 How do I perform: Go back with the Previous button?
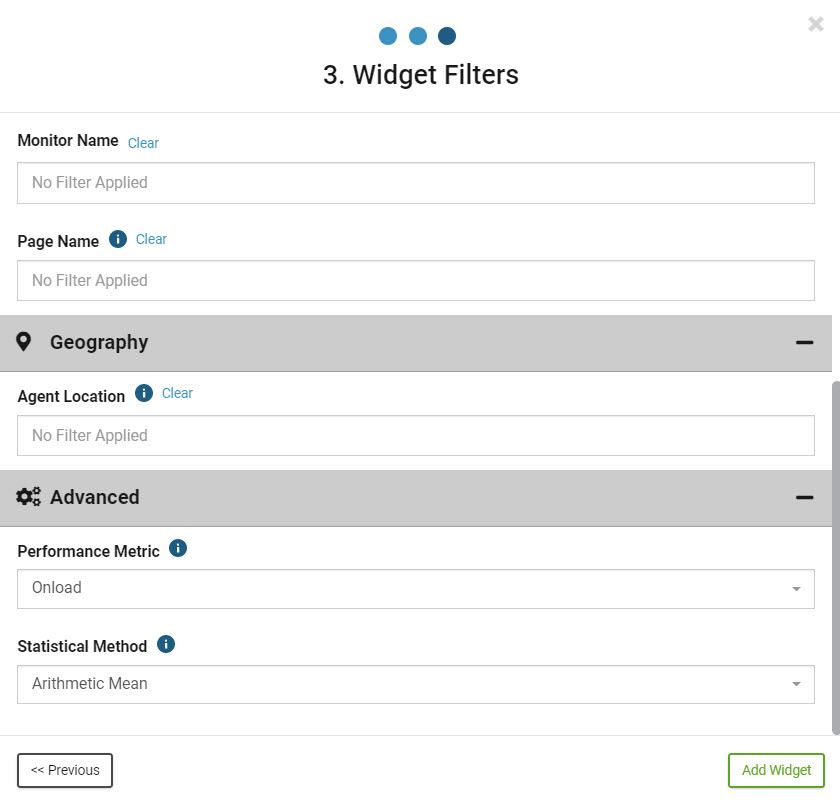(x=65, y=770)
